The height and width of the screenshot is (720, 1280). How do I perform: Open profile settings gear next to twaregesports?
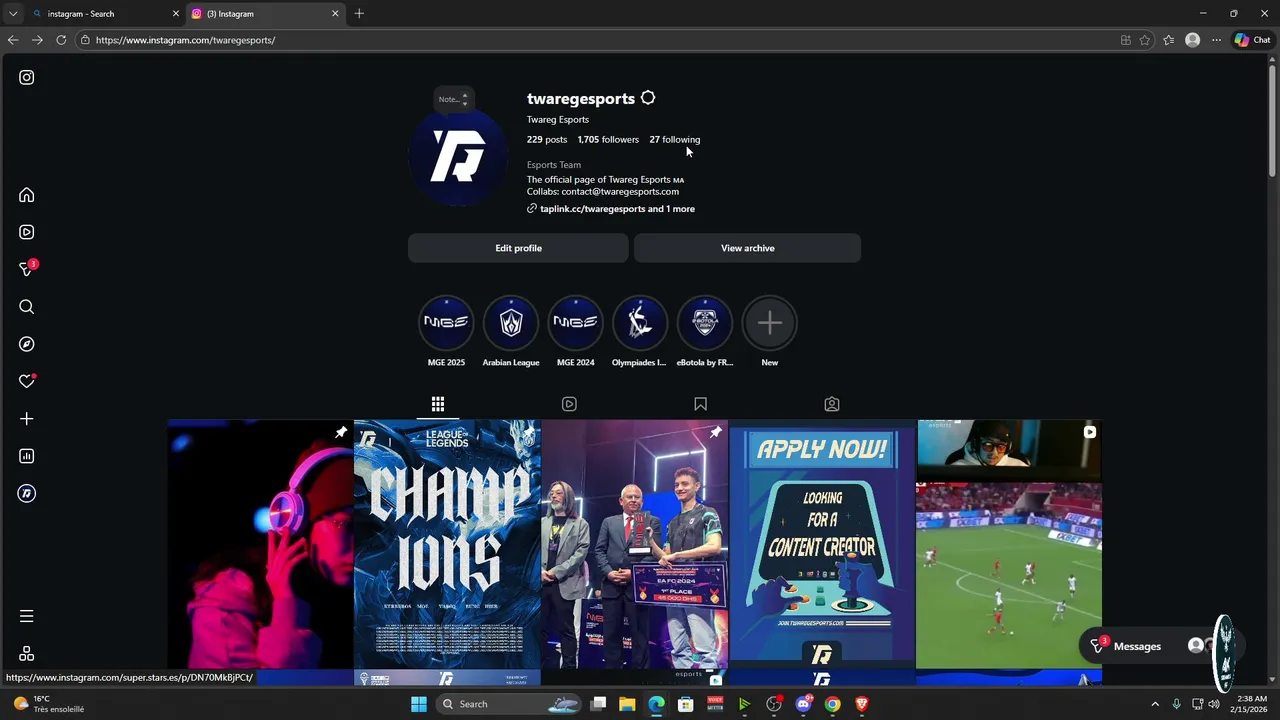point(648,98)
